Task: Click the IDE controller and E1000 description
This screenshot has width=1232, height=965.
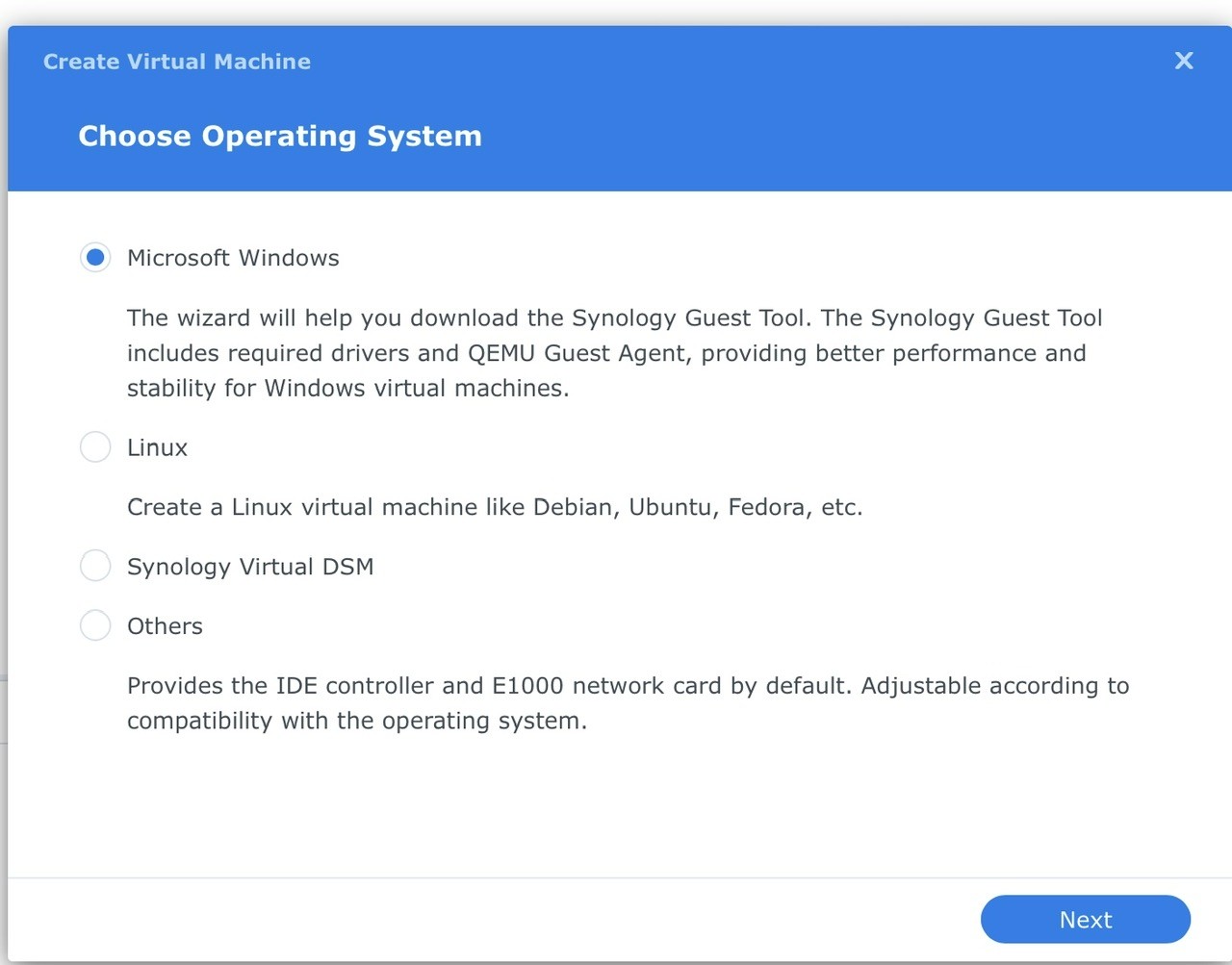Action: (628, 703)
